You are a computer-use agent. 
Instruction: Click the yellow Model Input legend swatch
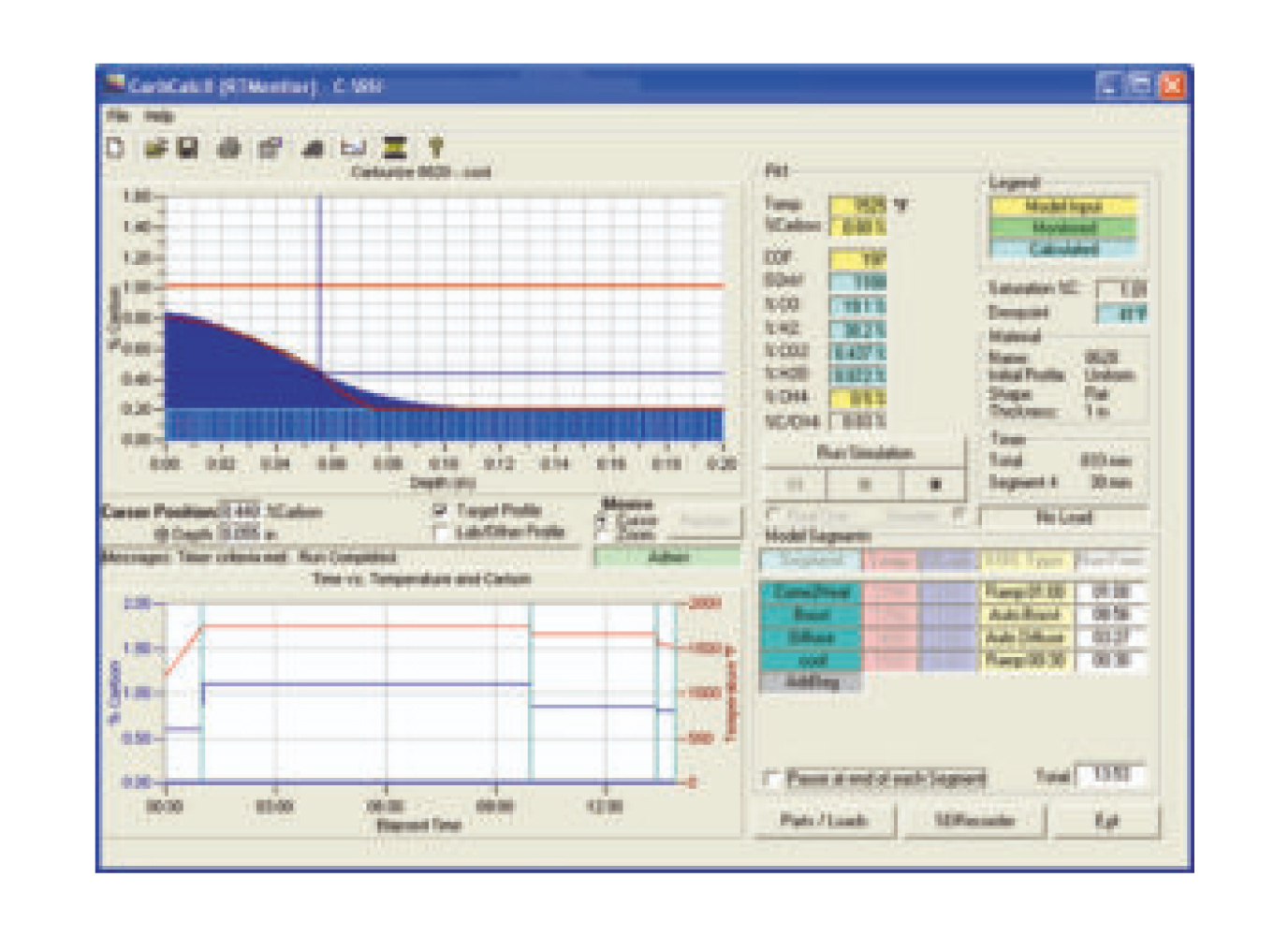[1063, 206]
